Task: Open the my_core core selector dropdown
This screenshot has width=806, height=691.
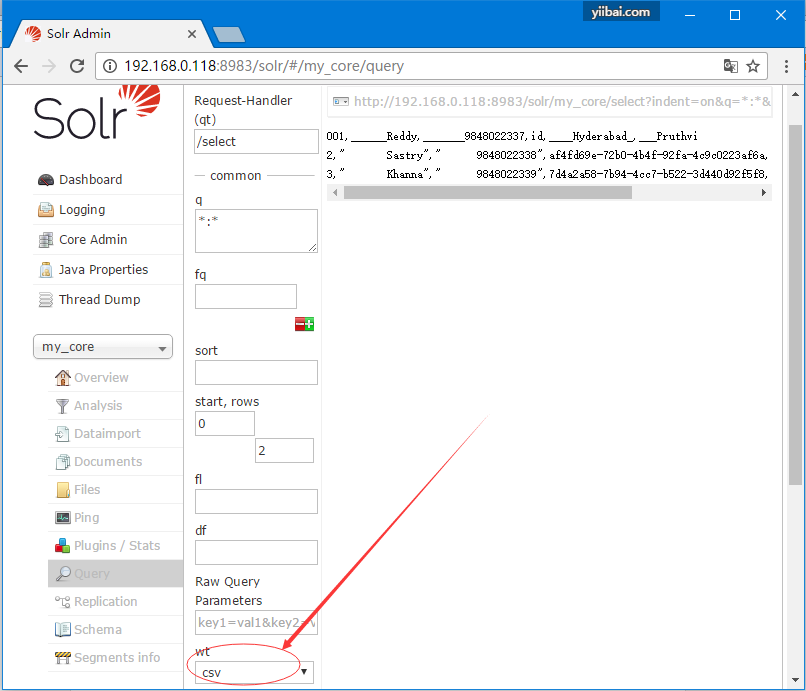Action: tap(103, 347)
